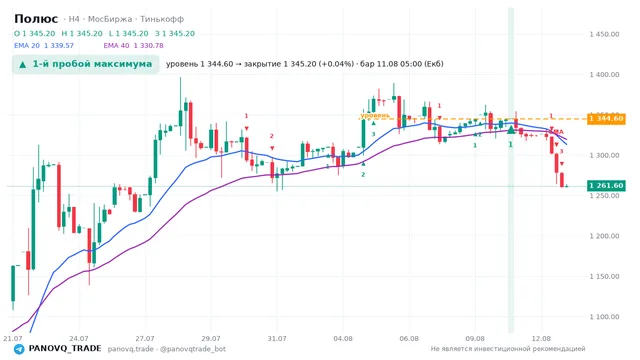Open the panovq.trade link
The width and height of the screenshot is (640, 360).
point(131,349)
